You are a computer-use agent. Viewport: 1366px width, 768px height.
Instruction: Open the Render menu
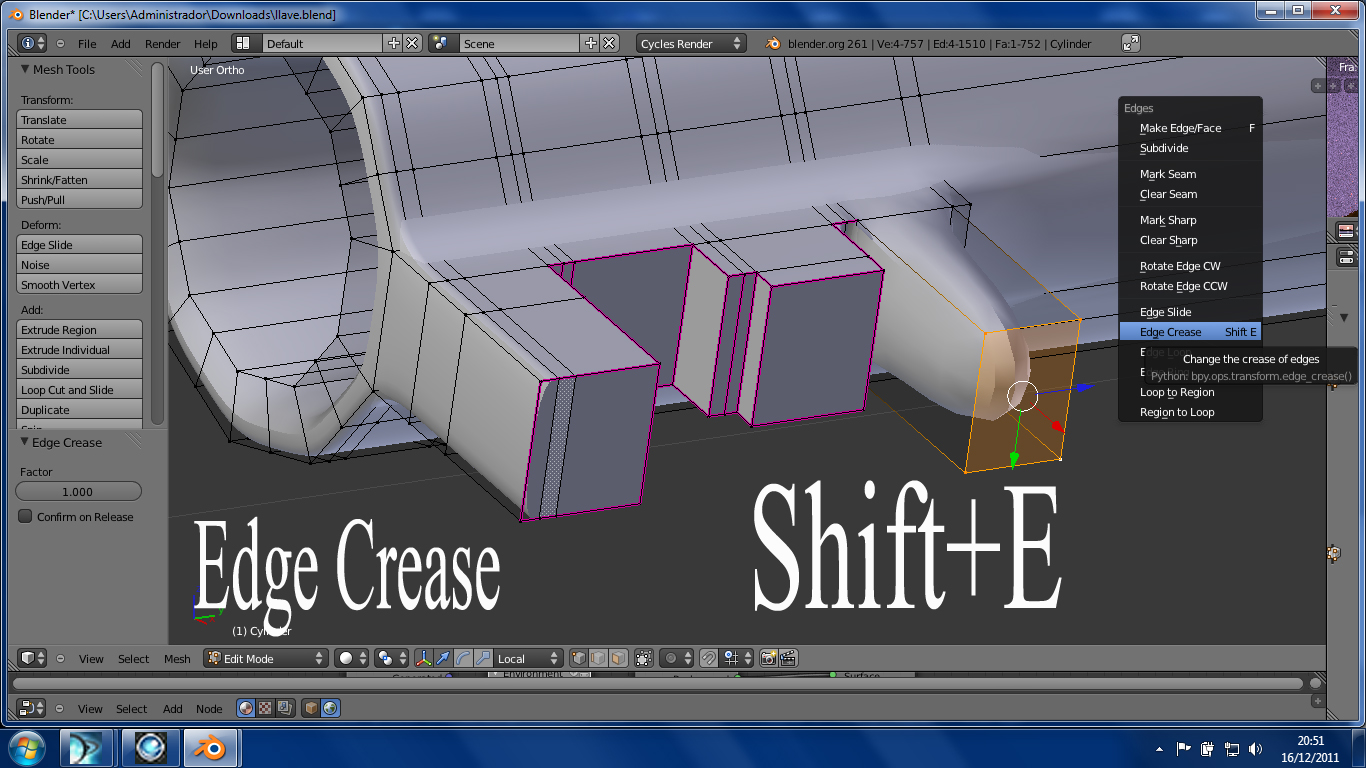point(163,44)
